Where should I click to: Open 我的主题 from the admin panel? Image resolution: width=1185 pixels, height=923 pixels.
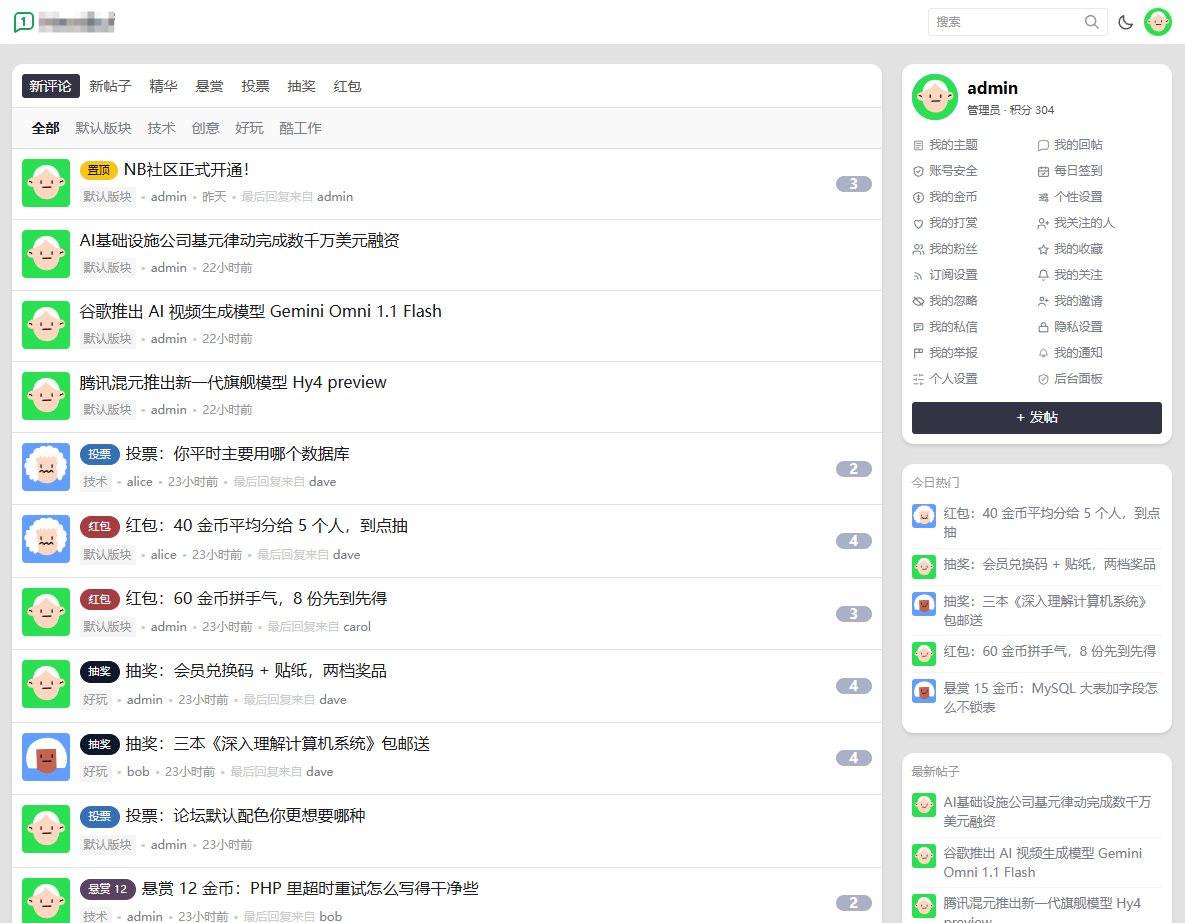pos(945,145)
